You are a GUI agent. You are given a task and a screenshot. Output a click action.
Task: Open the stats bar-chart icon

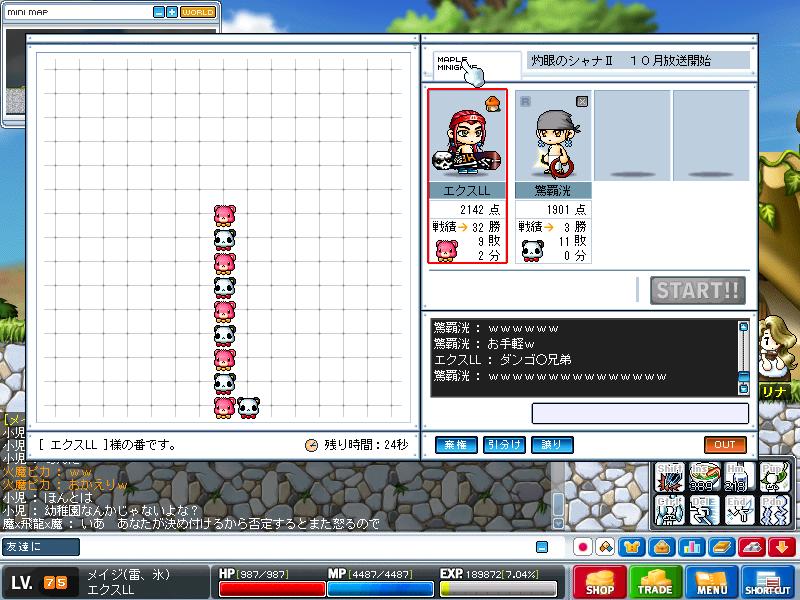pos(692,547)
